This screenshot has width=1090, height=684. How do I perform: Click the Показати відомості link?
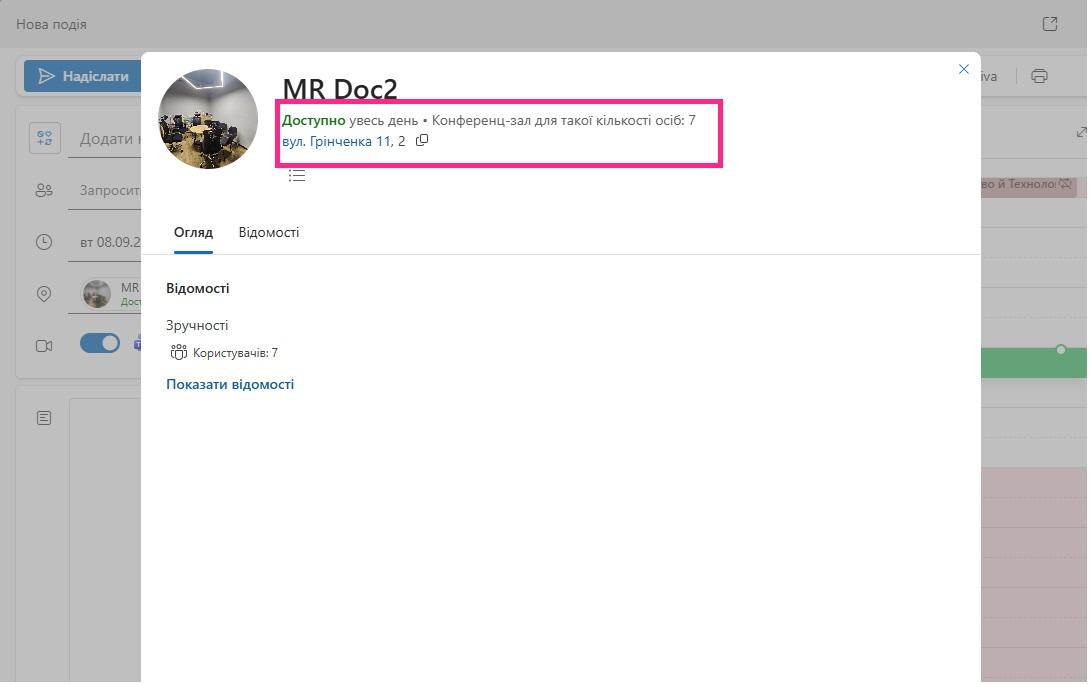point(230,384)
